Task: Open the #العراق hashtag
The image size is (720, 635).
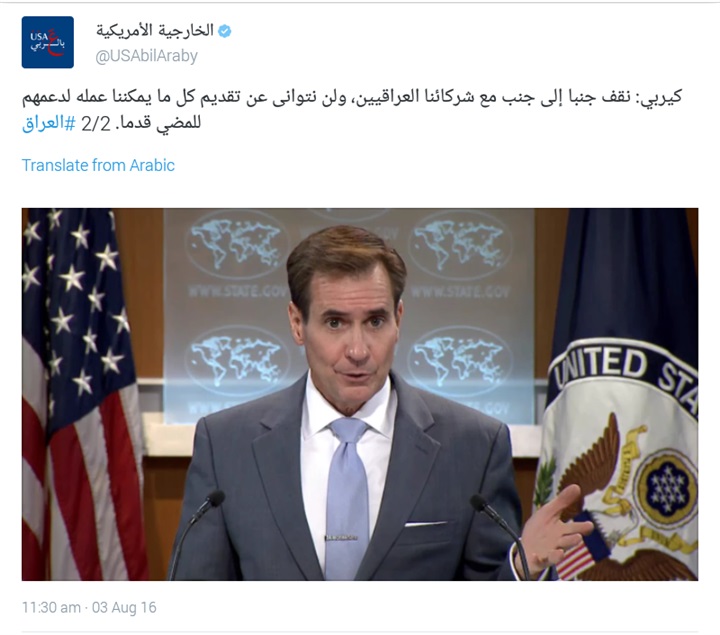Action: click(48, 124)
